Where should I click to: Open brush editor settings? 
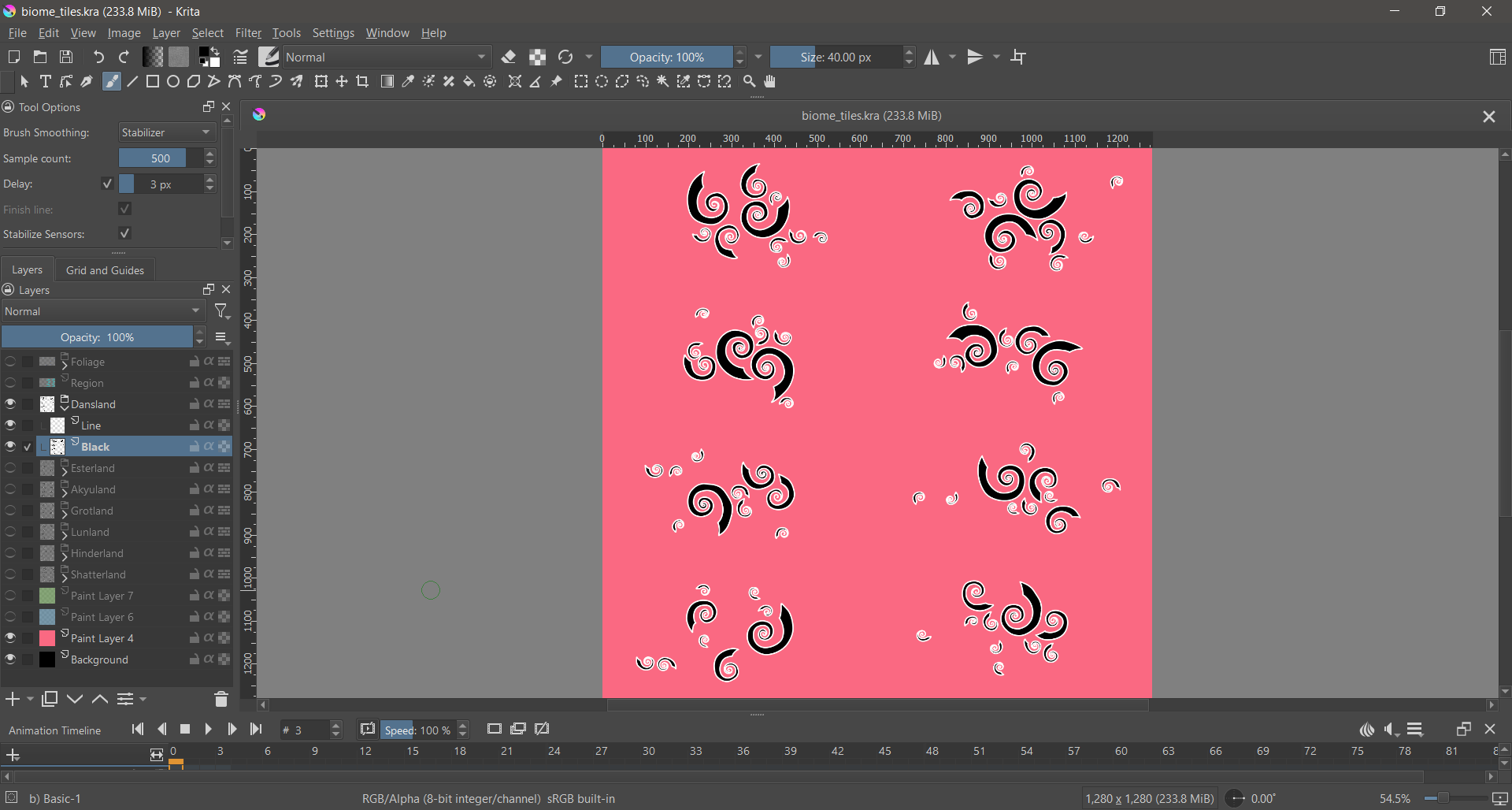pos(240,57)
